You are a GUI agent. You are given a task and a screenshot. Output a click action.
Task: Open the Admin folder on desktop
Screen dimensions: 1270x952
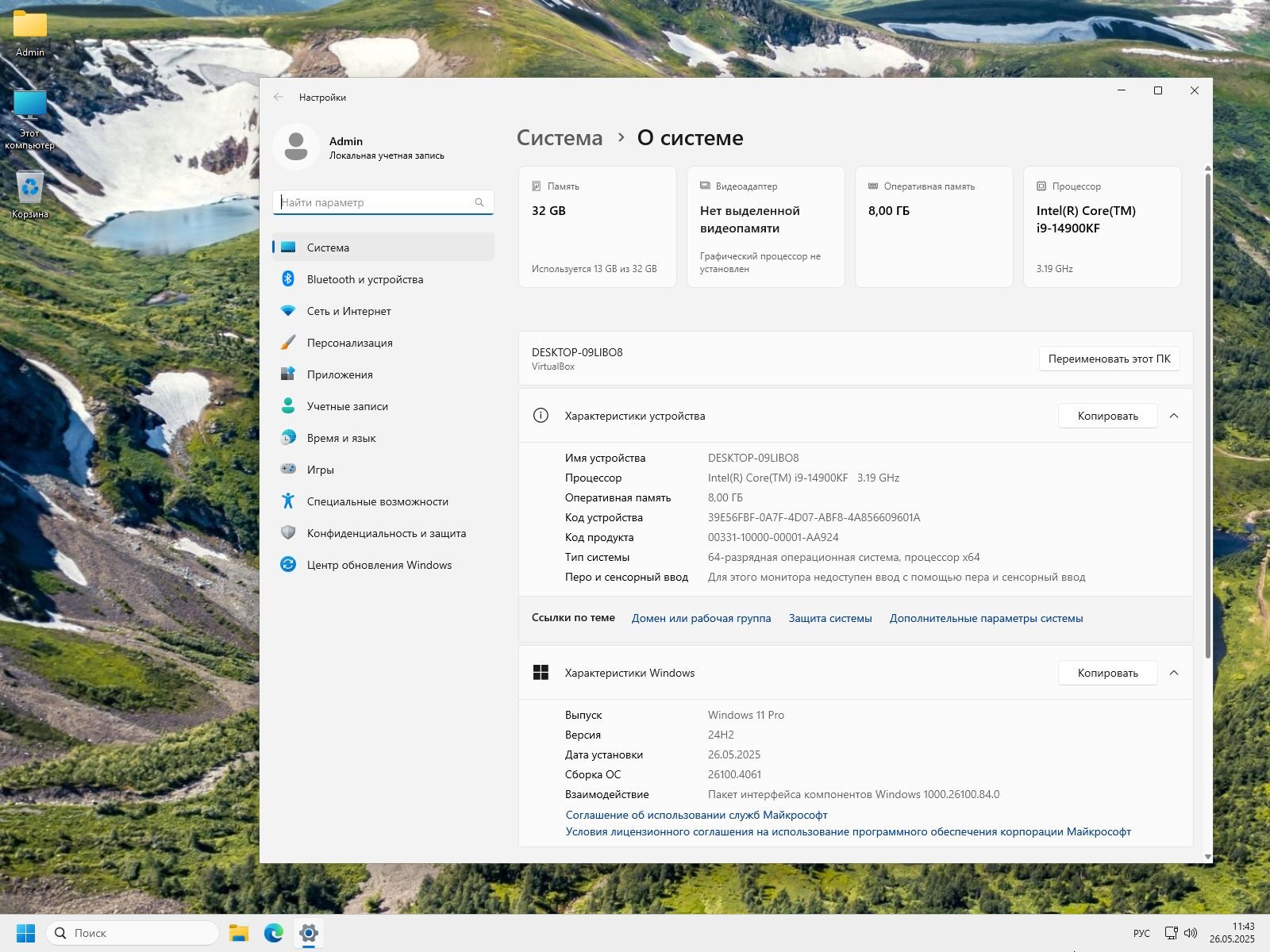30,33
